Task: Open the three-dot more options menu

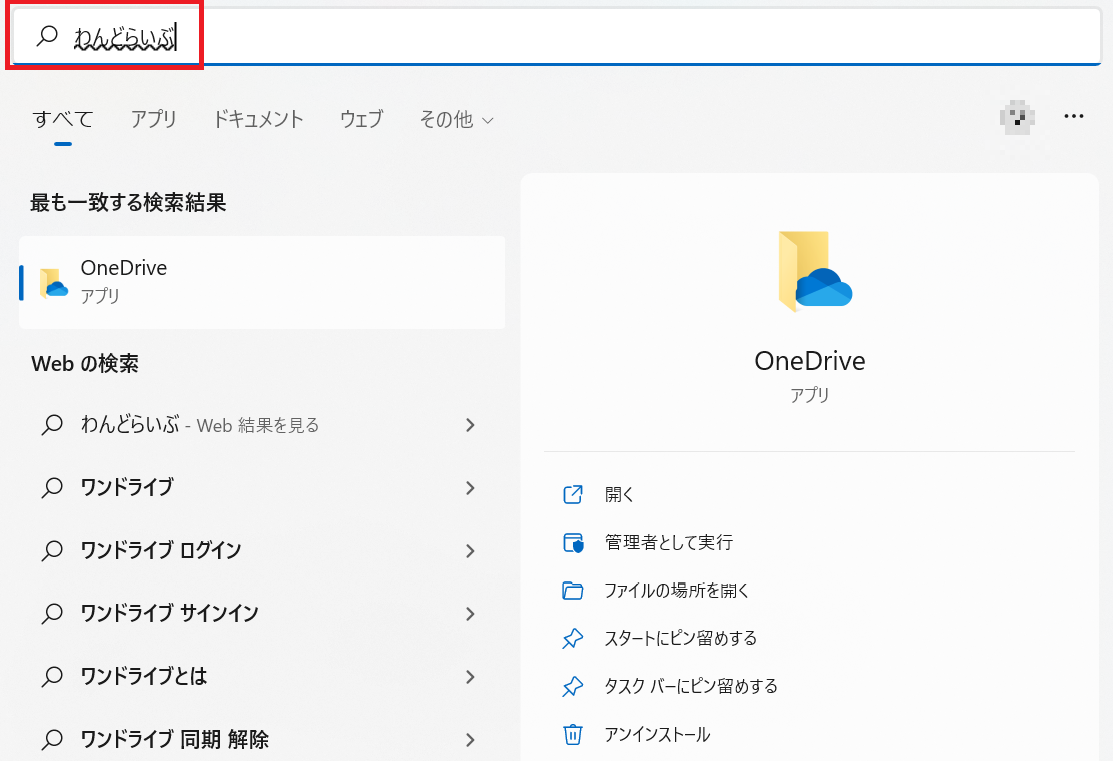Action: pos(1074,117)
